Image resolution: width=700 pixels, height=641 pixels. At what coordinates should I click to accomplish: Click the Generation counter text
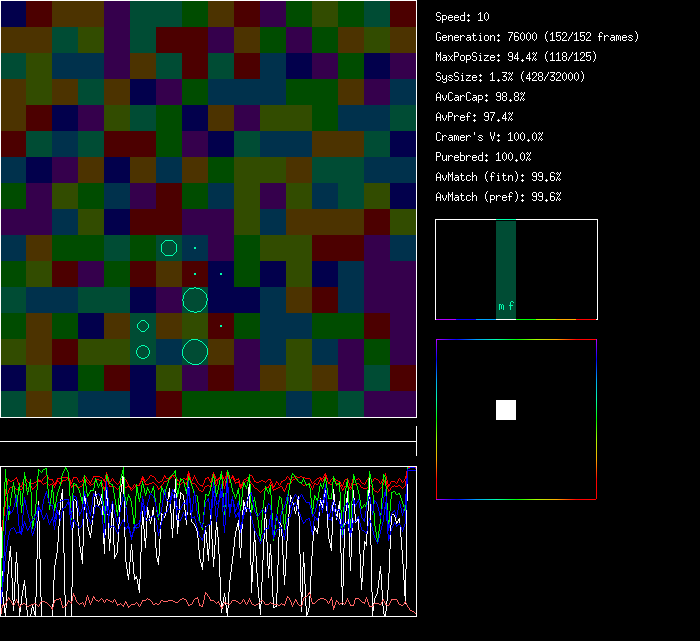536,37
